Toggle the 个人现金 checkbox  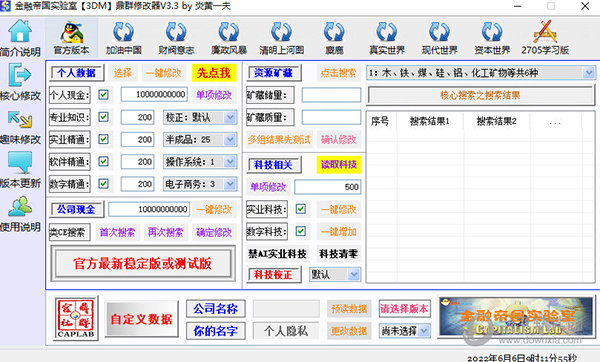point(103,95)
